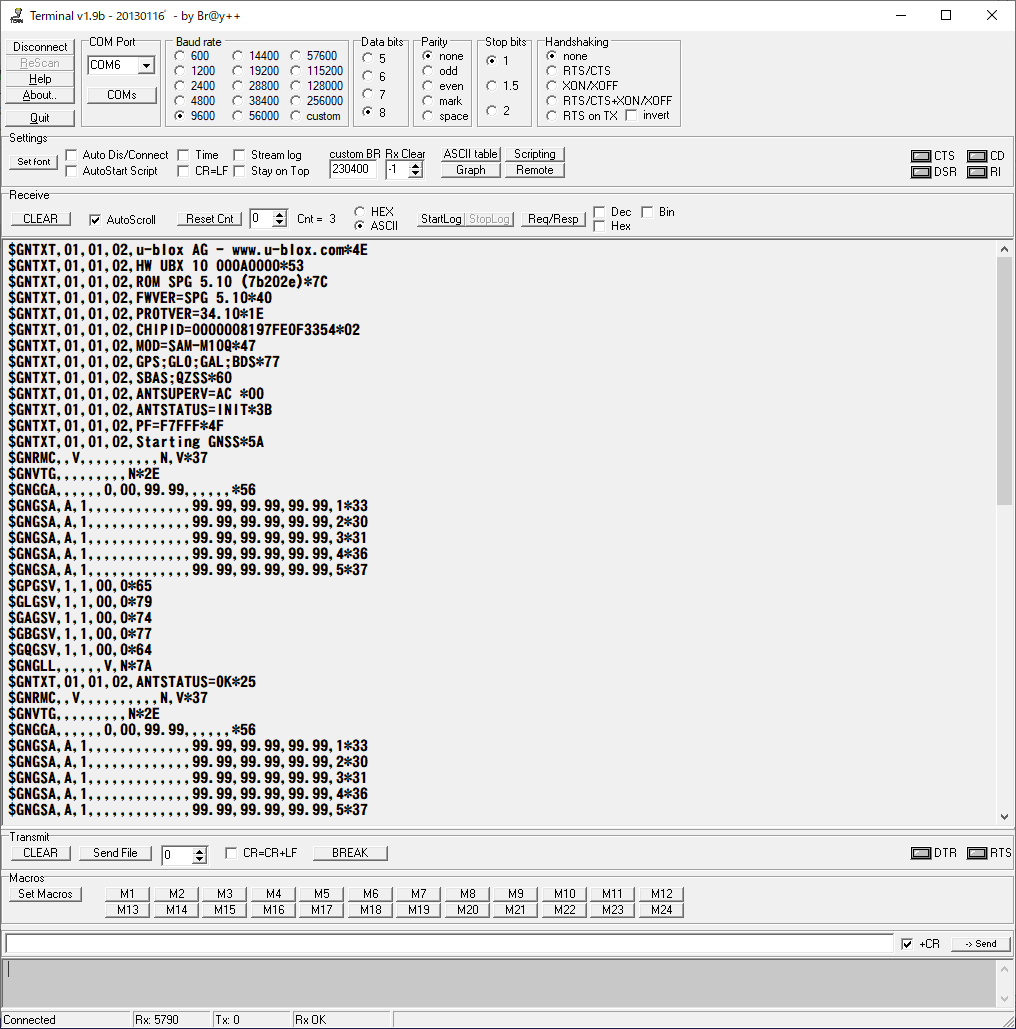The height and width of the screenshot is (1029, 1016).
Task: Check the Bin display option
Action: [647, 212]
